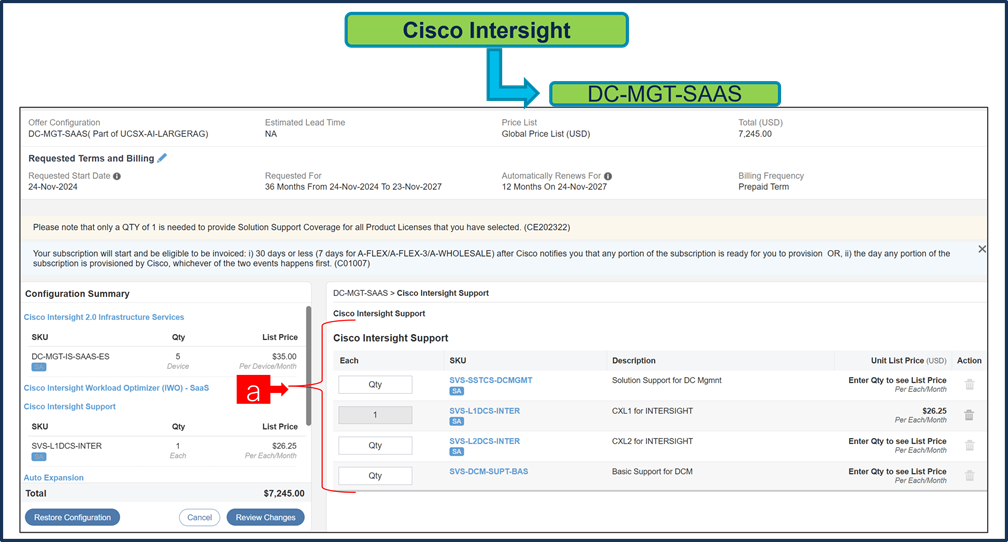This screenshot has height=542, width=1008.
Task: Click $26.25 price in support table
Action: point(934,411)
